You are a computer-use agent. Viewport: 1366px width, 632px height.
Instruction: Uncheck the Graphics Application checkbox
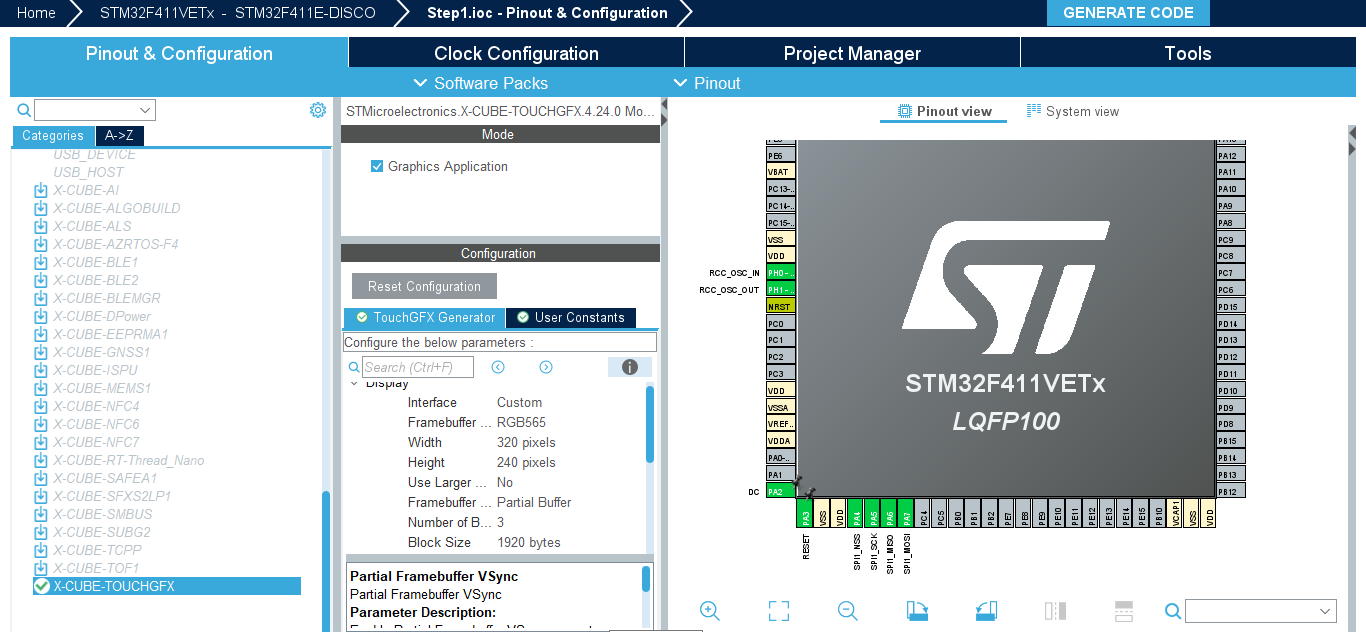[377, 166]
